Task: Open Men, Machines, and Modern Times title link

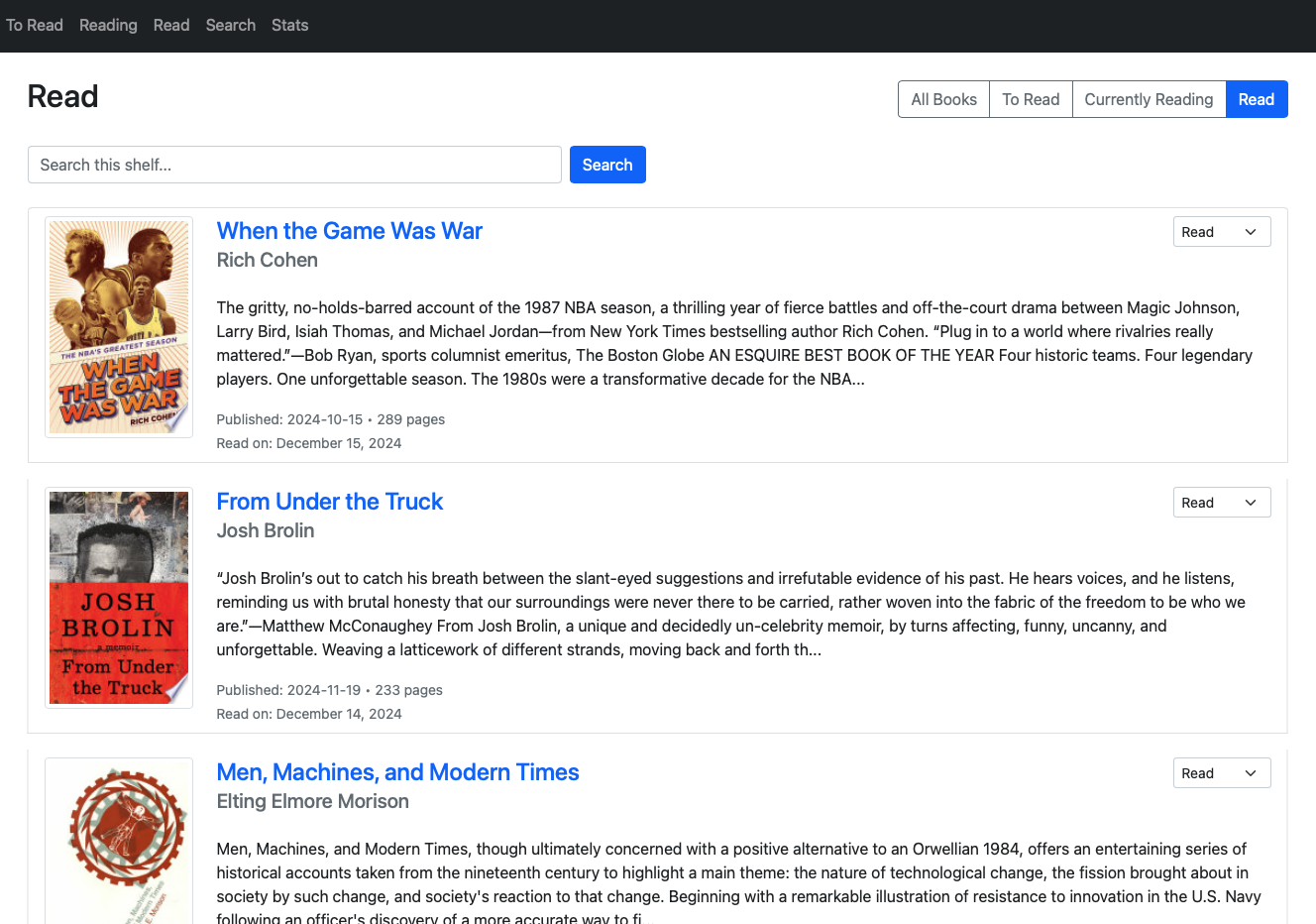Action: pos(397,772)
